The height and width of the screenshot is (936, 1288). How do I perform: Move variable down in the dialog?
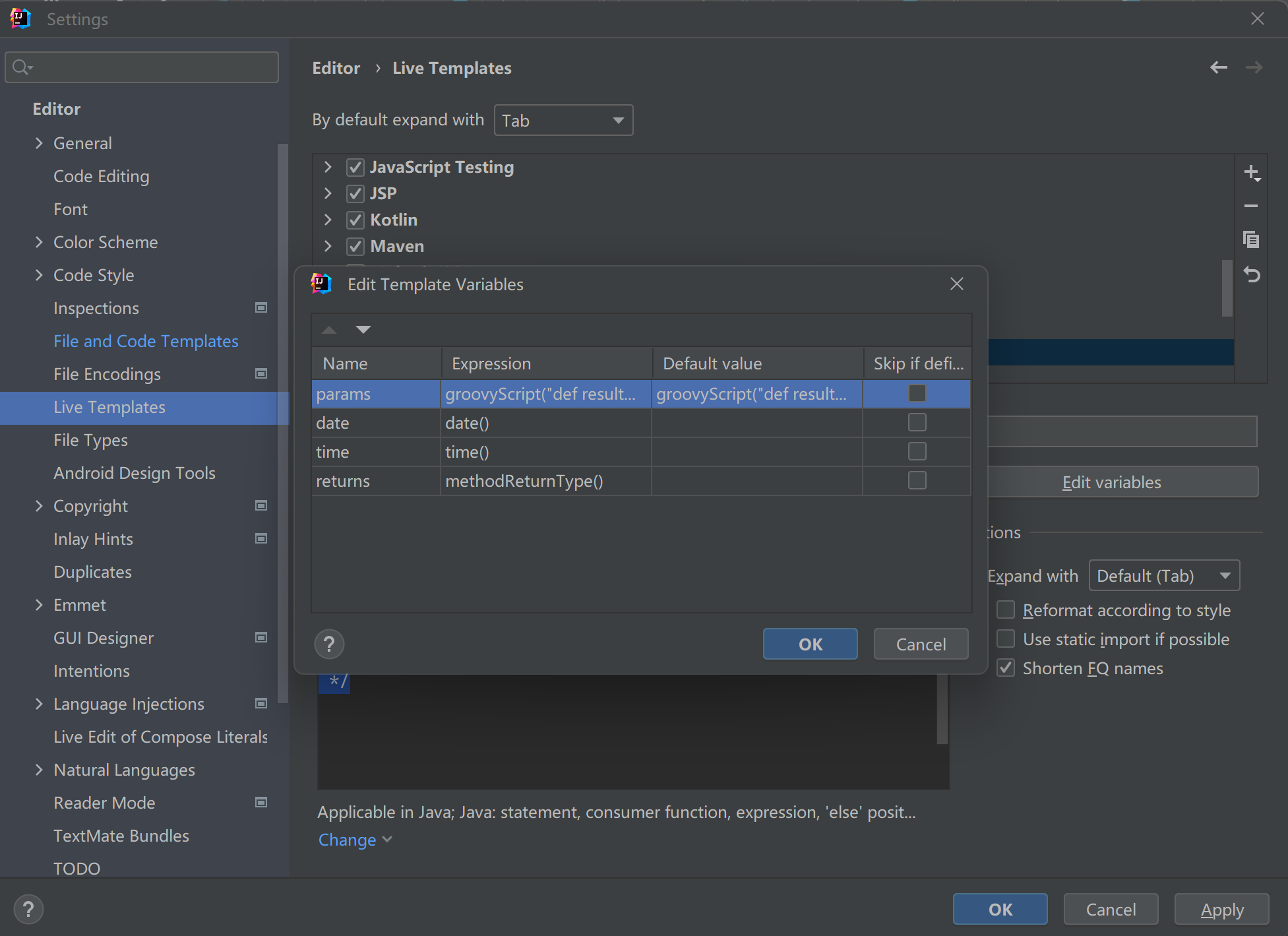(x=363, y=329)
